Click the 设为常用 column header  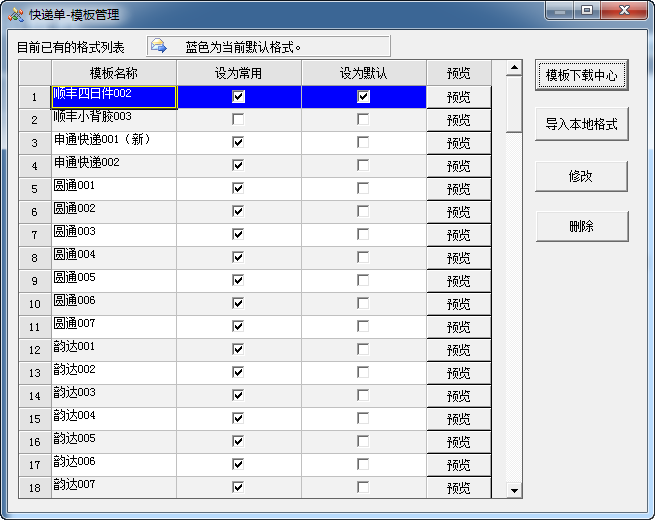point(239,73)
